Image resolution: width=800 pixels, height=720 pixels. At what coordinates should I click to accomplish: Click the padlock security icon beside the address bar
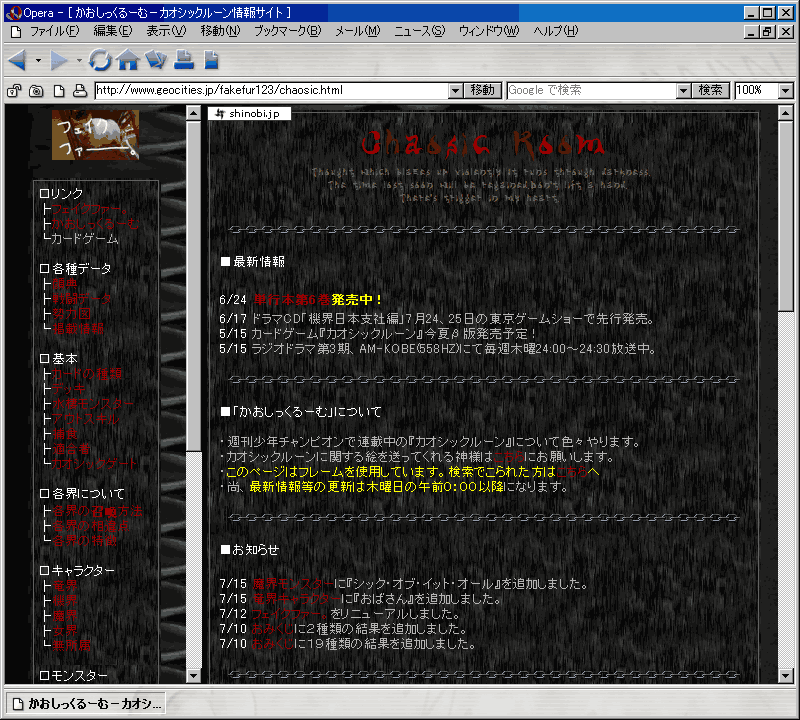click(14, 90)
